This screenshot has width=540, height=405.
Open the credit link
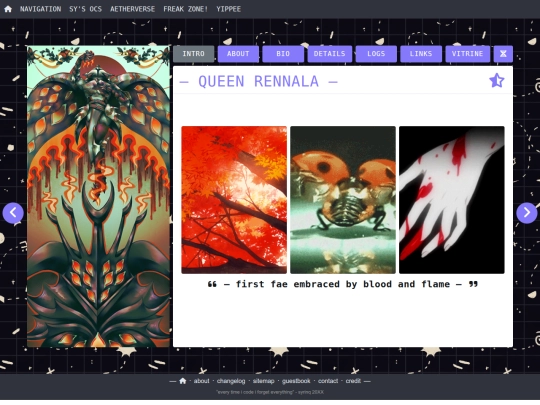click(353, 381)
